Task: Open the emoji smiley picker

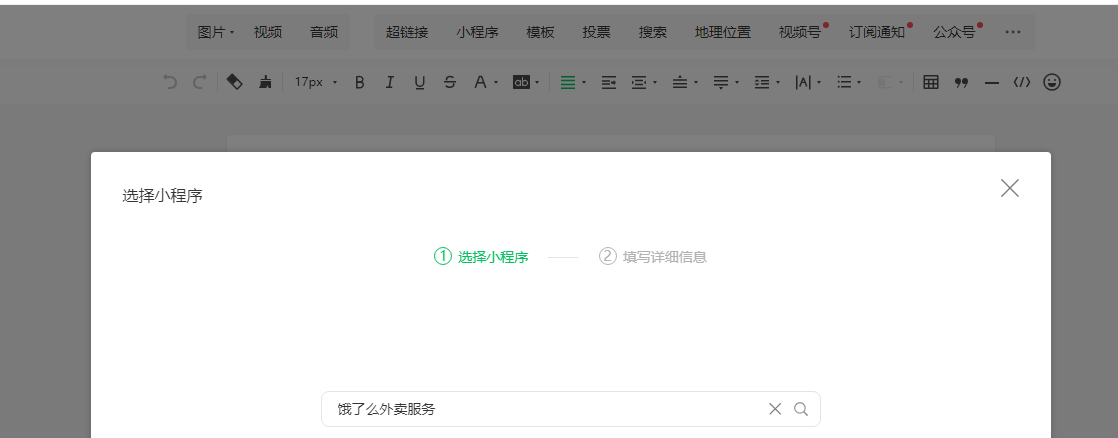Action: (x=1052, y=82)
